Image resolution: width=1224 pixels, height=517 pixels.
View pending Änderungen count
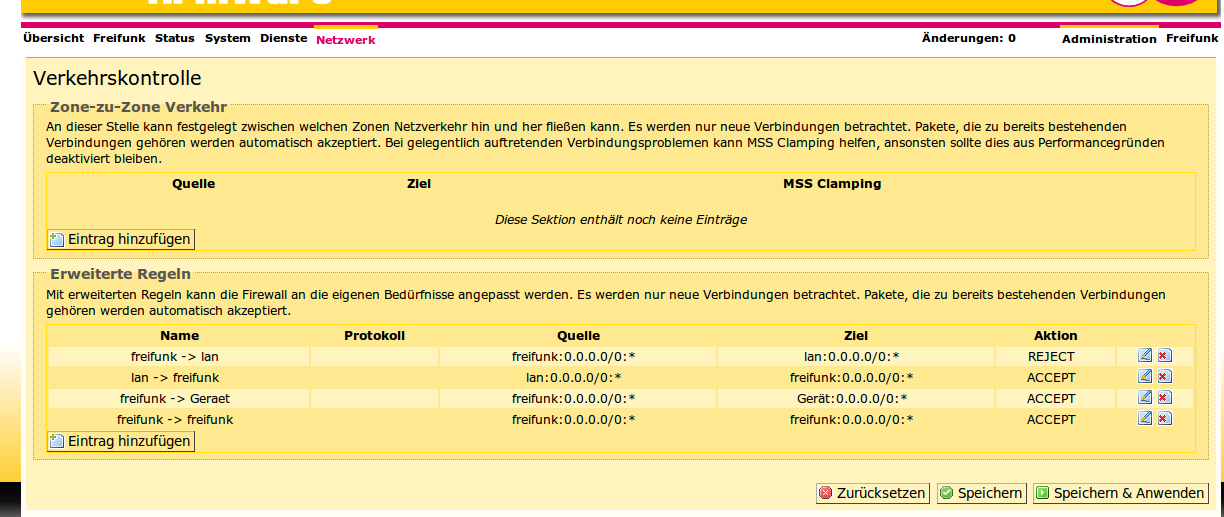coord(968,38)
